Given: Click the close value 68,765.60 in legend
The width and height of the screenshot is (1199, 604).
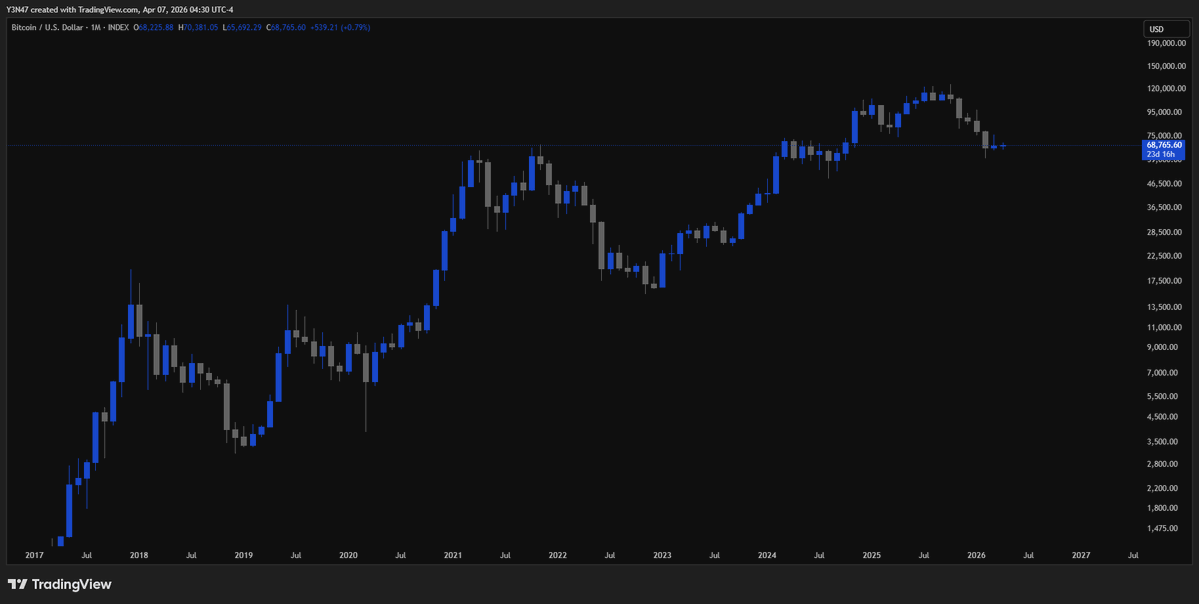Looking at the screenshot, I should pyautogui.click(x=287, y=28).
